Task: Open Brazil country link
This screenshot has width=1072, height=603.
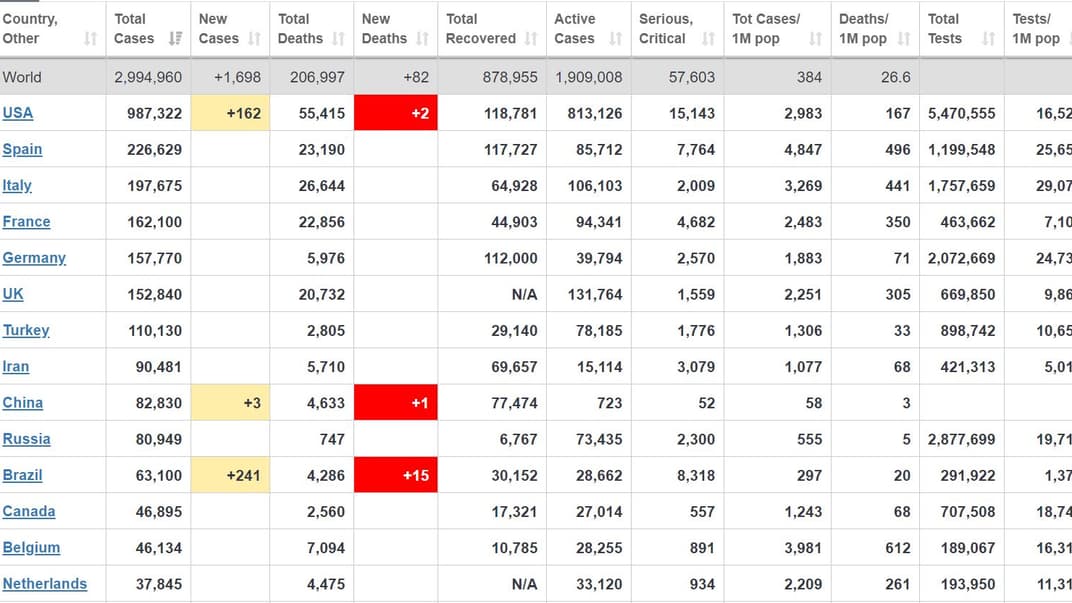Action: (22, 475)
